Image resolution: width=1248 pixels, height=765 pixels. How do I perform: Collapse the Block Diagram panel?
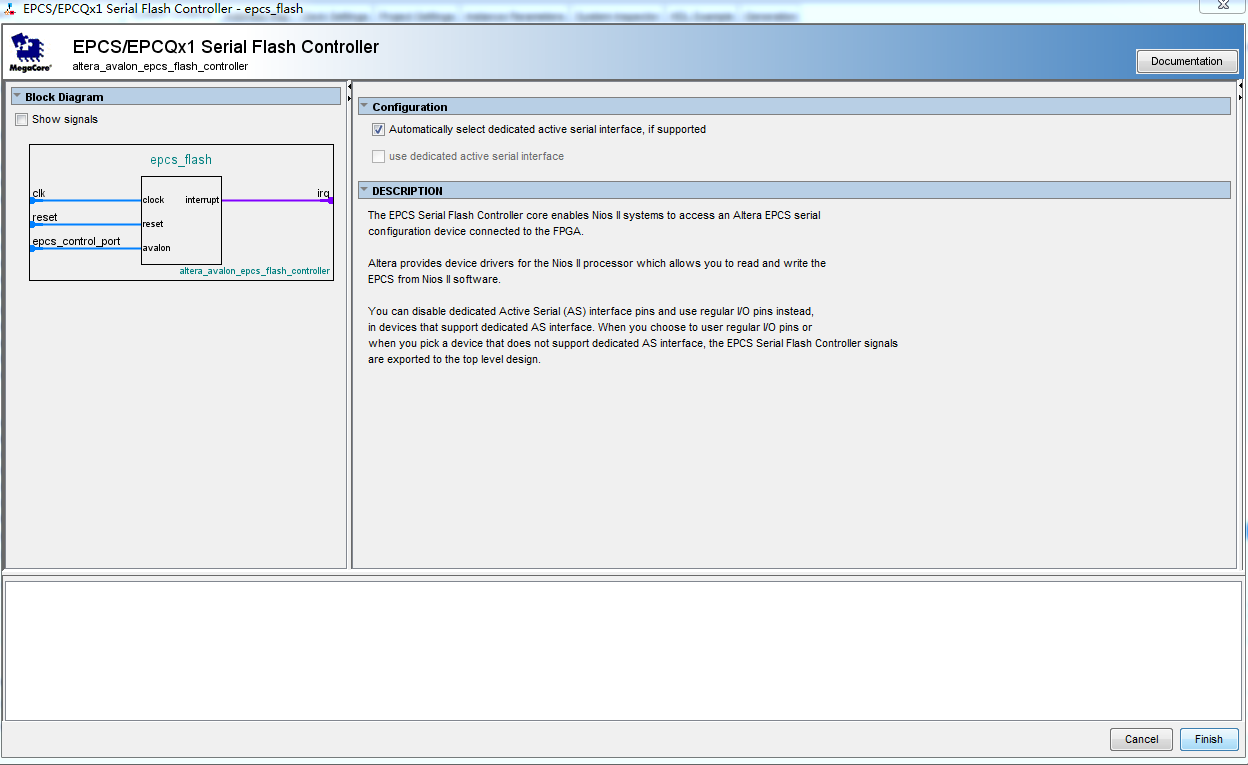18,96
